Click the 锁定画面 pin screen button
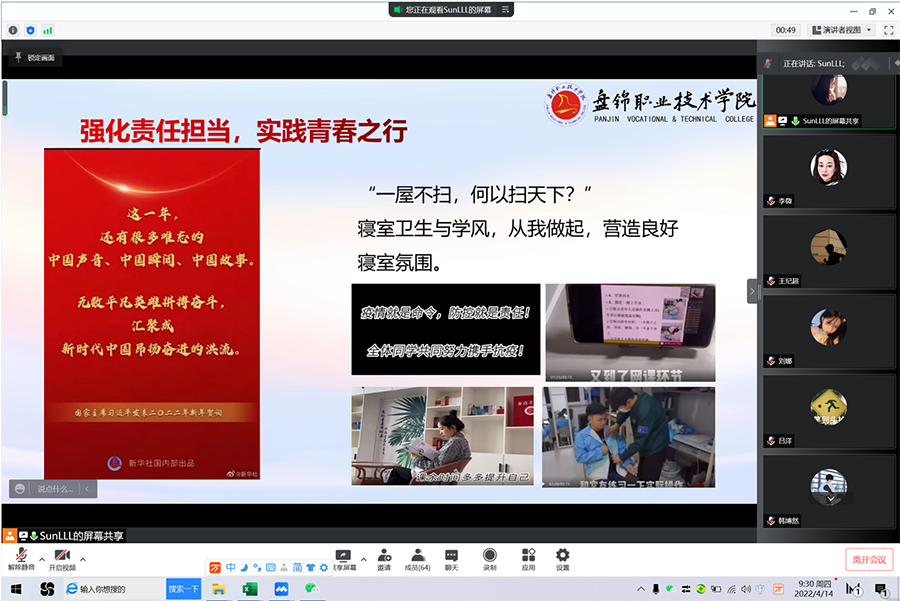Image resolution: width=900 pixels, height=601 pixels. pyautogui.click(x=36, y=58)
